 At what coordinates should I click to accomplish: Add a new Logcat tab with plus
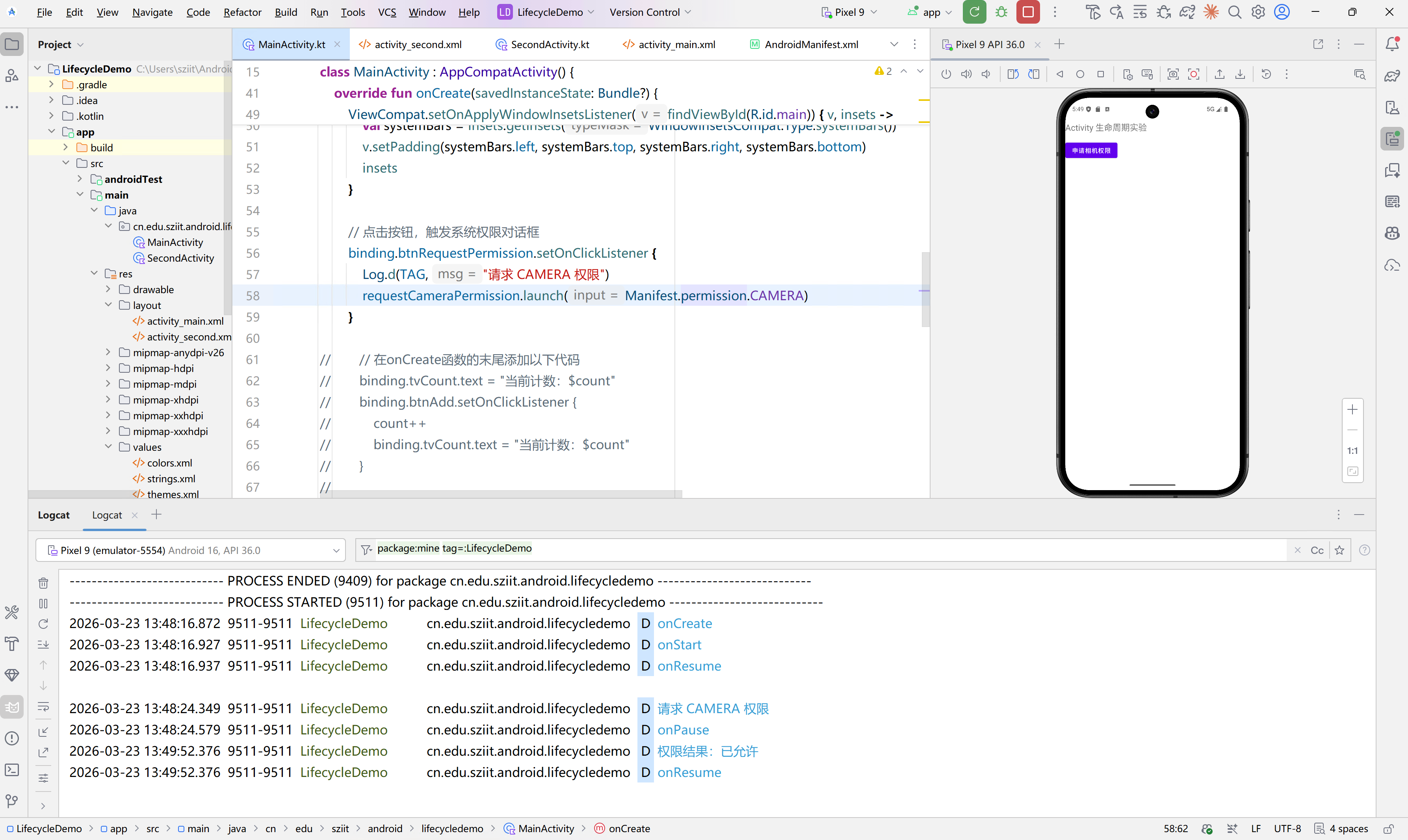(156, 515)
